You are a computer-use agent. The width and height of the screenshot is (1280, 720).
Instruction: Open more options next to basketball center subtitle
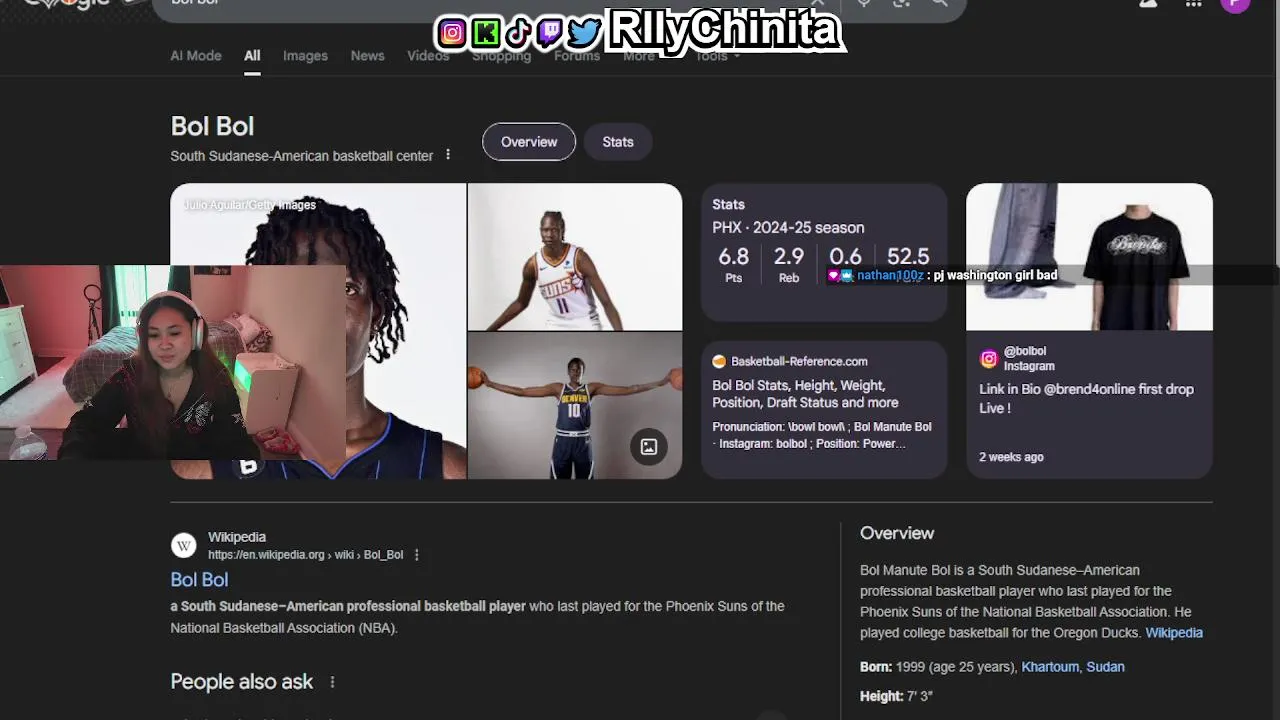tap(448, 155)
